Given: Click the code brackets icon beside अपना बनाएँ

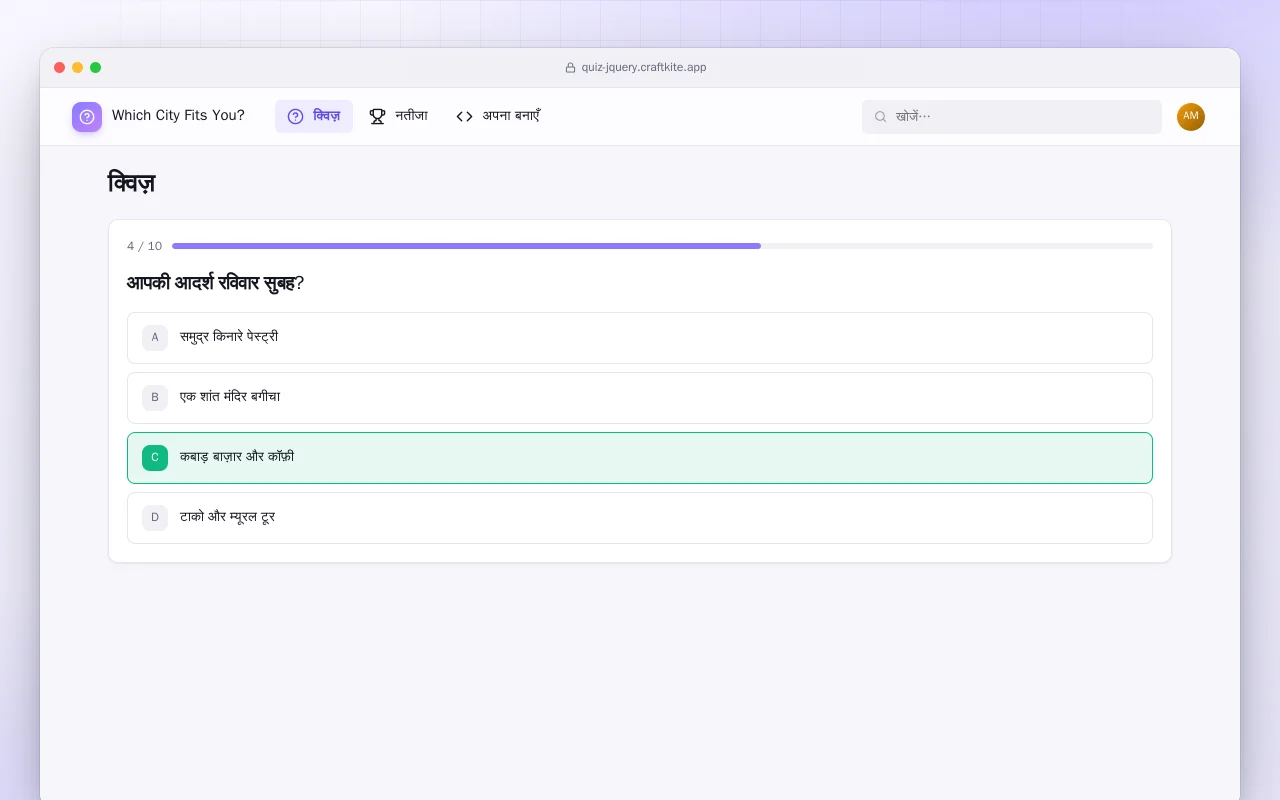Looking at the screenshot, I should 464,116.
